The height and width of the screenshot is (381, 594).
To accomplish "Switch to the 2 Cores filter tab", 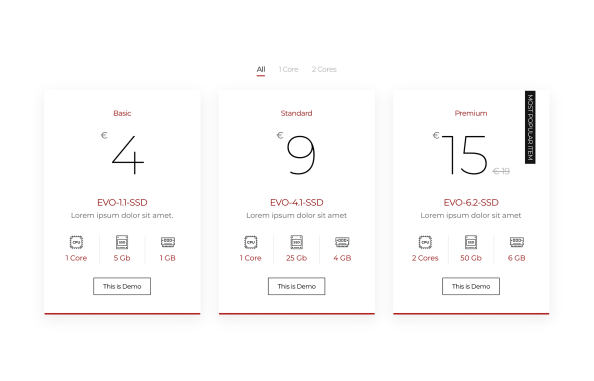I will [324, 69].
